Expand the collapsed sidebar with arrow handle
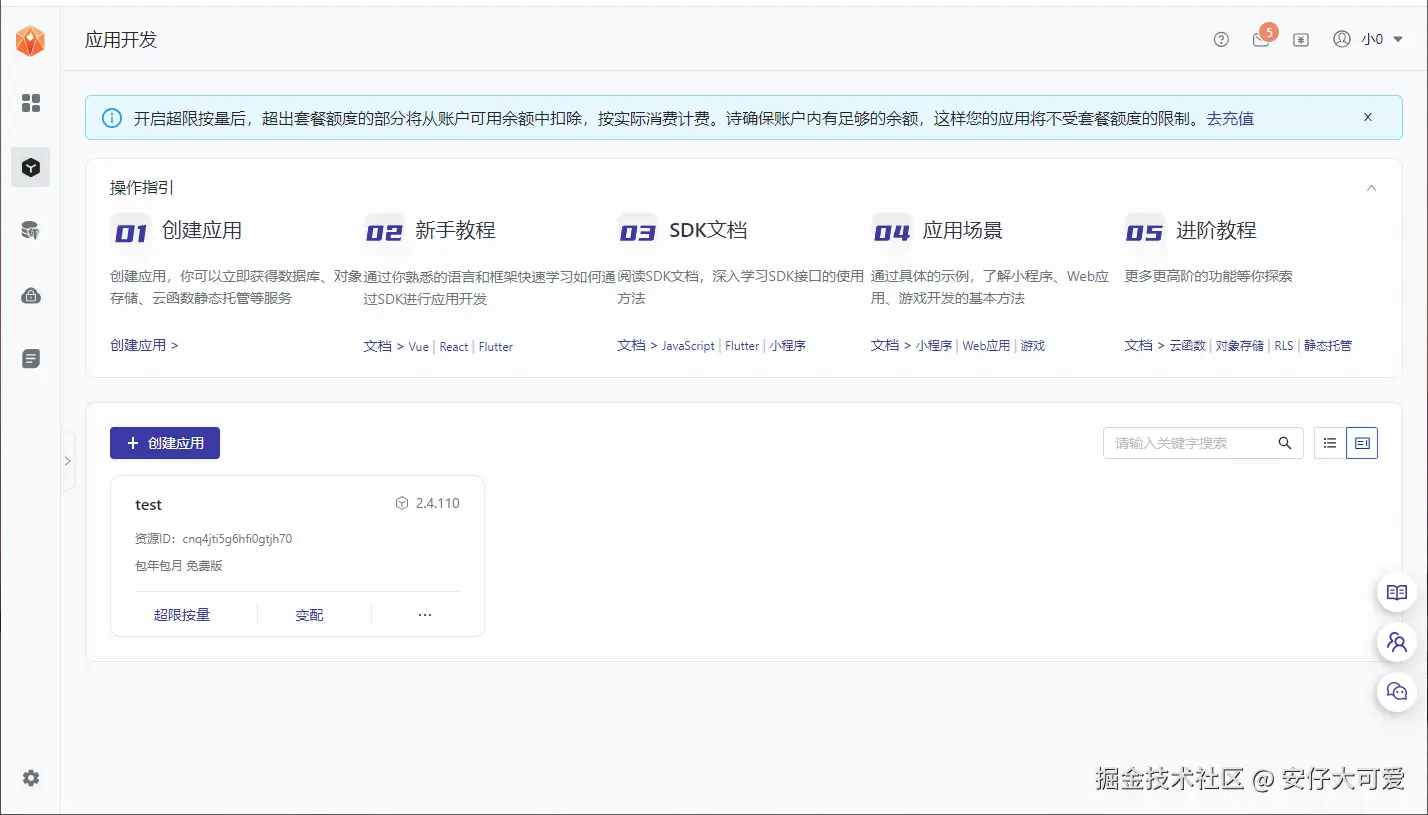Image resolution: width=1428 pixels, height=815 pixels. (67, 461)
